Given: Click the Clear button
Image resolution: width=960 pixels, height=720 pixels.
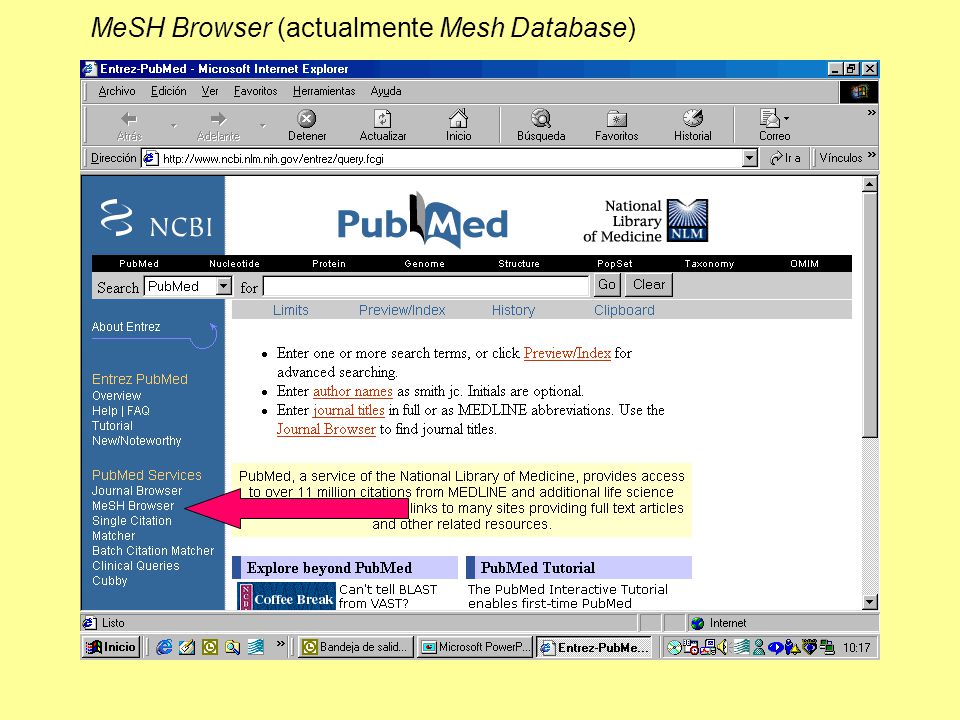Looking at the screenshot, I should (648, 285).
